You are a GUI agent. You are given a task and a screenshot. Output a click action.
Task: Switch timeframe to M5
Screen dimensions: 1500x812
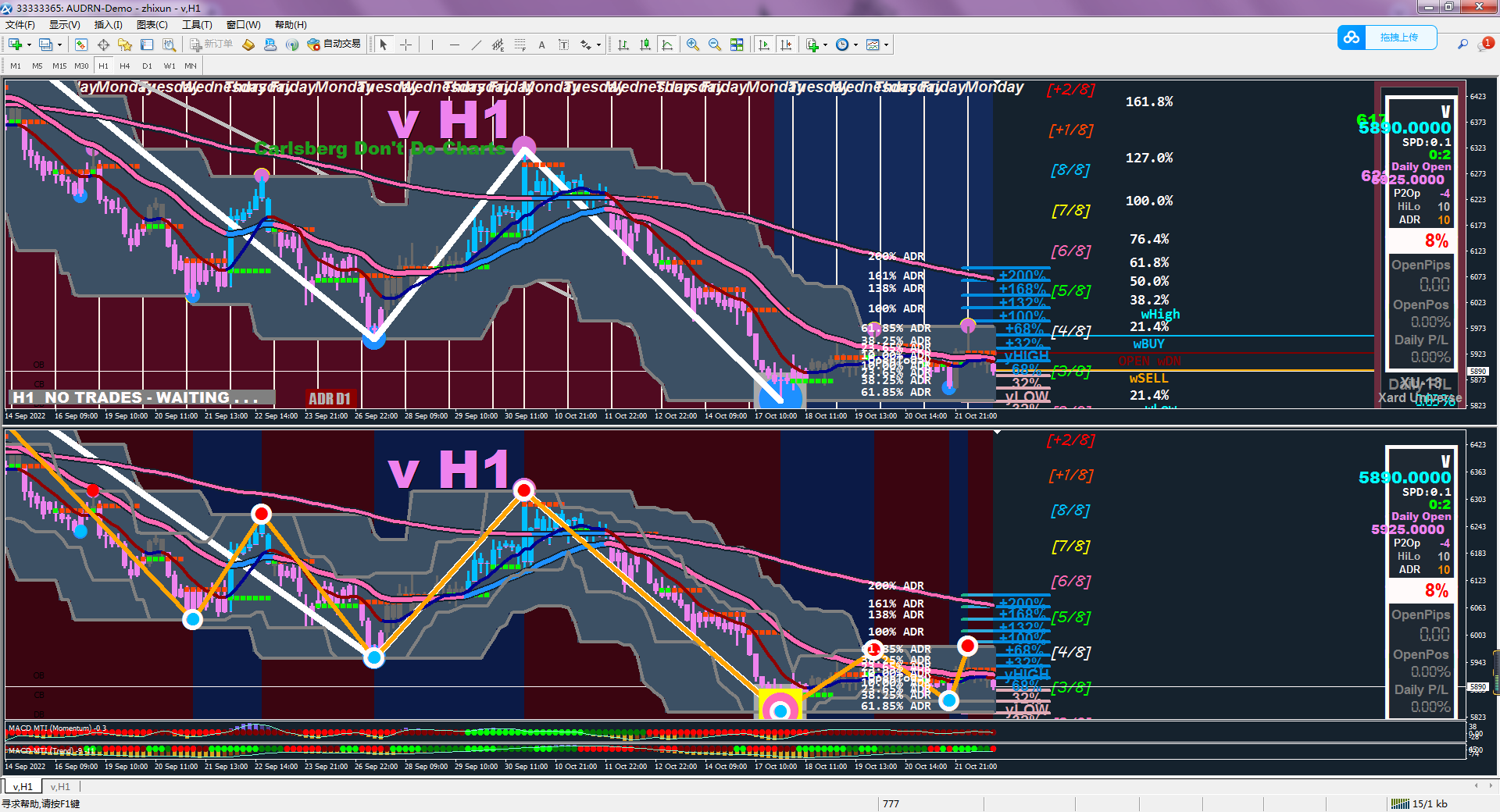(37, 66)
